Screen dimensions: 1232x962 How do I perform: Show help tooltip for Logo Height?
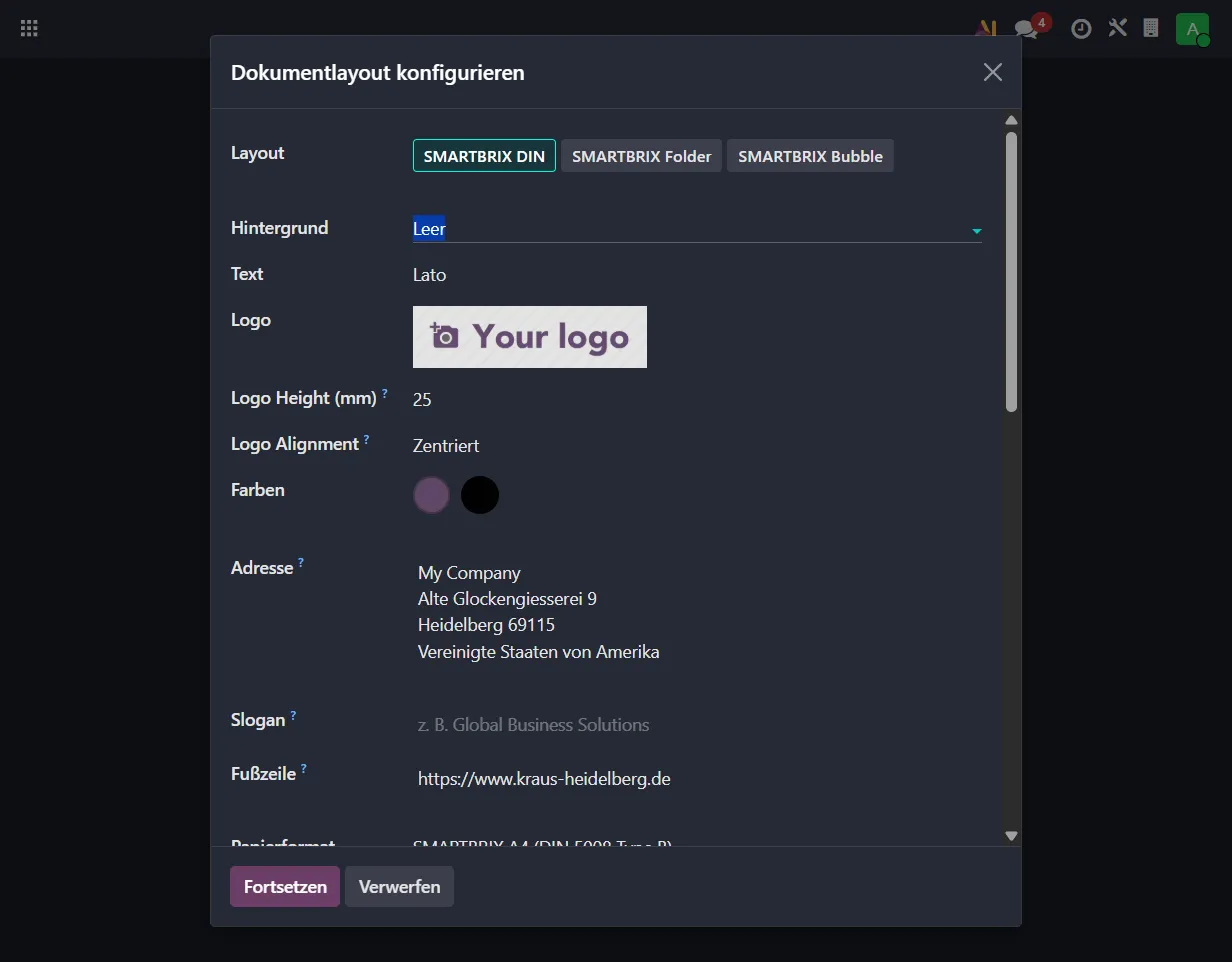pos(385,394)
